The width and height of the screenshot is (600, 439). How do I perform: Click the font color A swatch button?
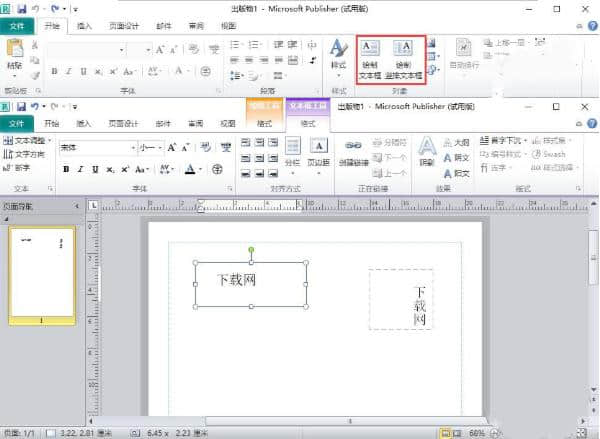coord(189,169)
